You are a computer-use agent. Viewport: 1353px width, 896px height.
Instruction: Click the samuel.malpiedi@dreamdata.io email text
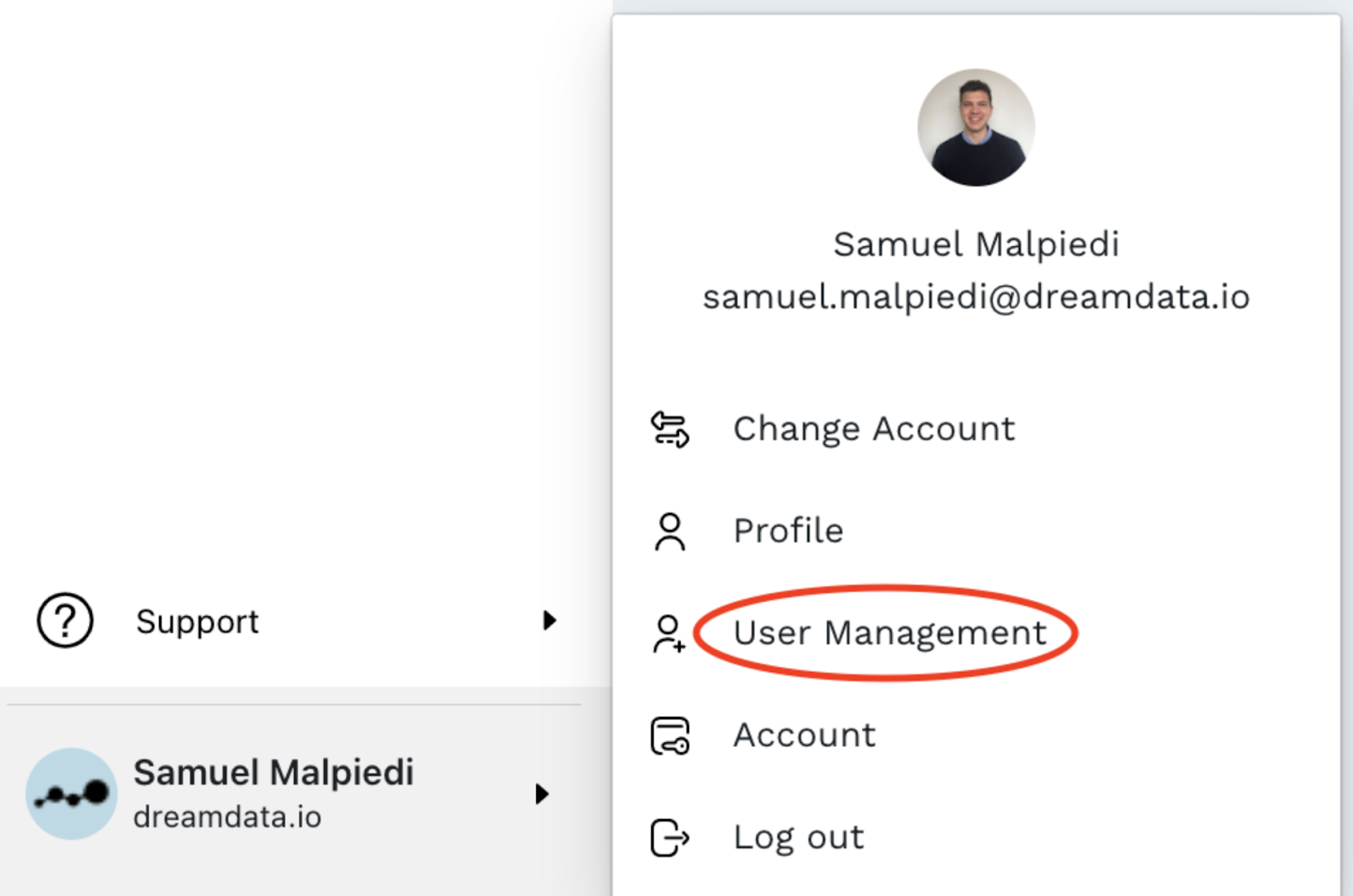(x=976, y=298)
